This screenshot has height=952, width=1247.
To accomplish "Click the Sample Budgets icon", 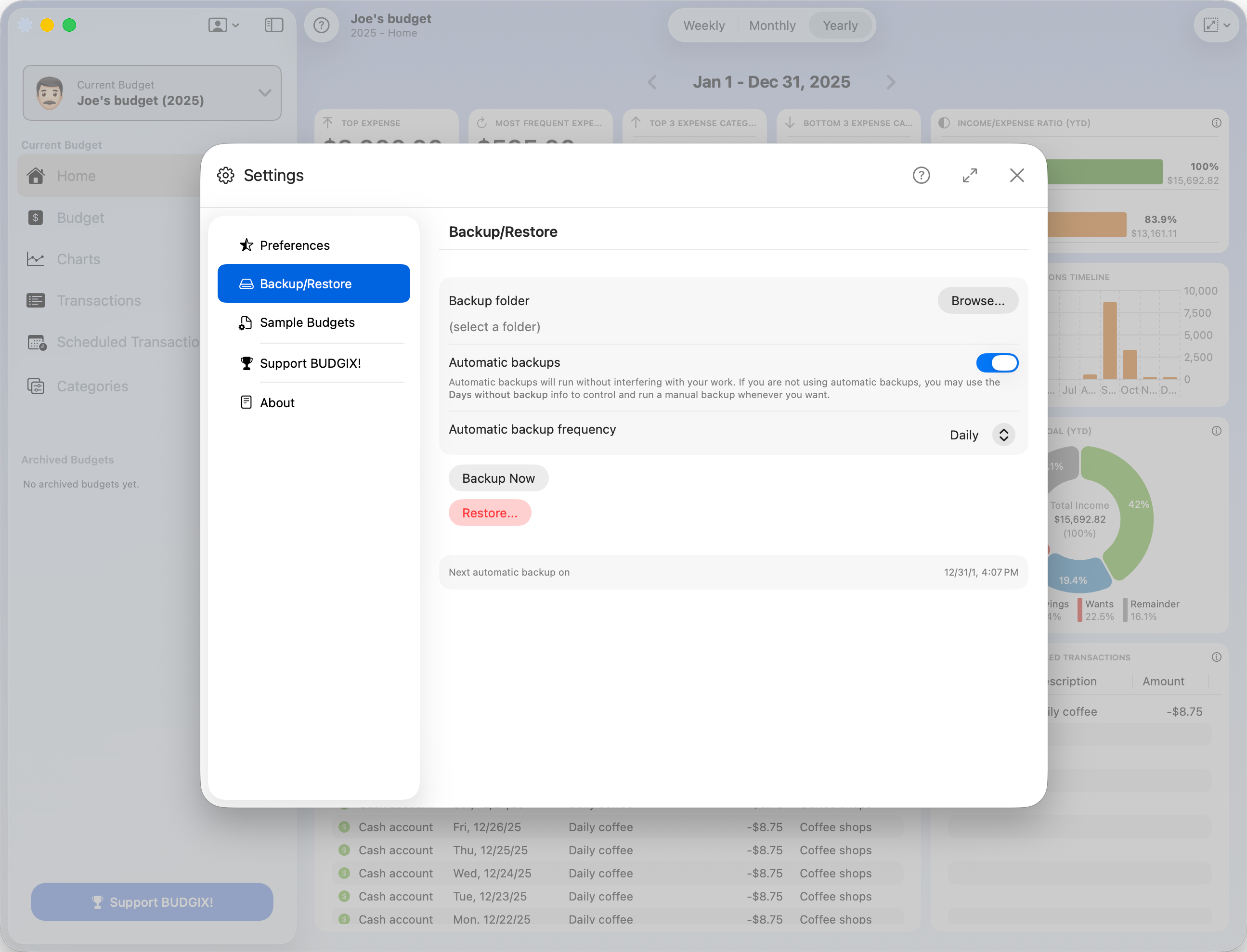I will (x=246, y=322).
